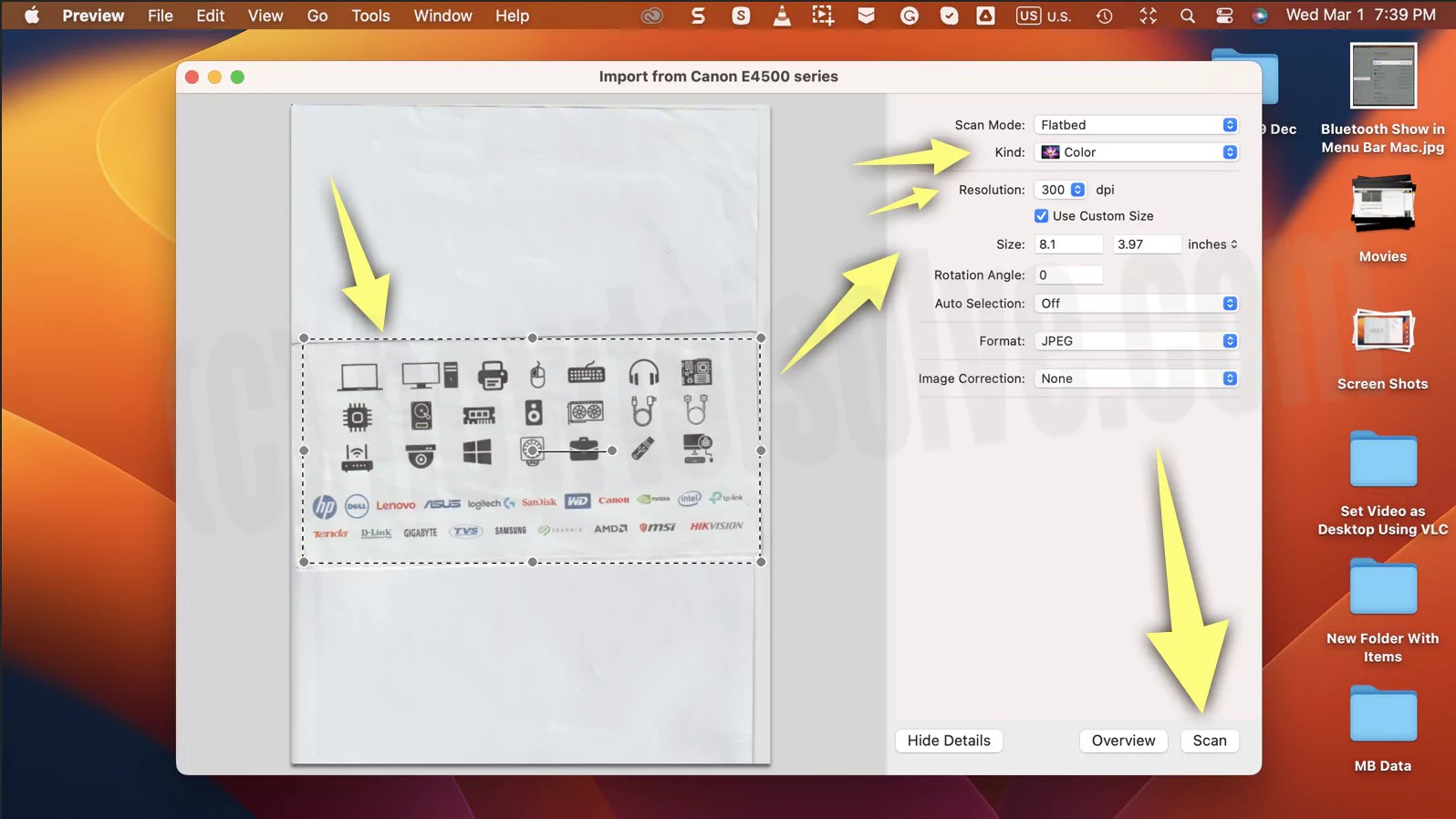
Task: Click the Wi-Fi router icon in scan preview
Action: point(357,457)
